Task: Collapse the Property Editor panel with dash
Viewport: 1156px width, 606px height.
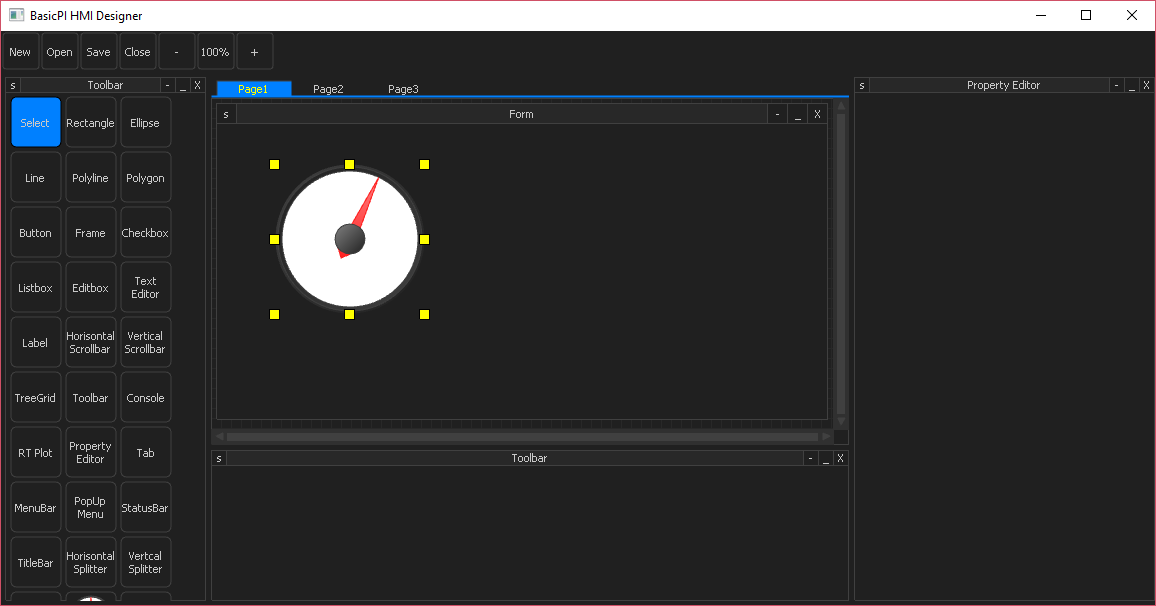Action: pyautogui.click(x=1116, y=86)
